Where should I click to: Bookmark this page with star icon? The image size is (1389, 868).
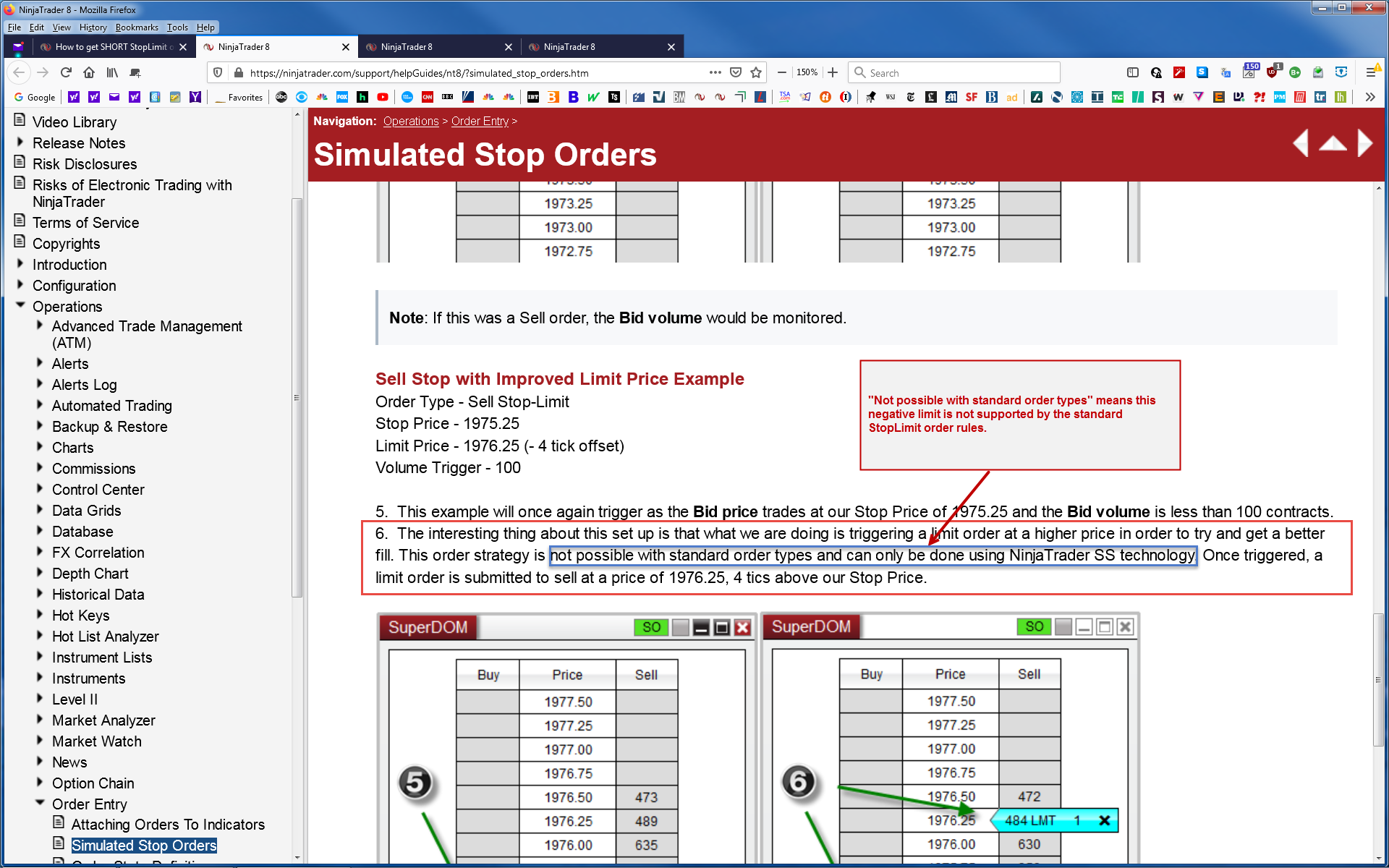tap(756, 72)
